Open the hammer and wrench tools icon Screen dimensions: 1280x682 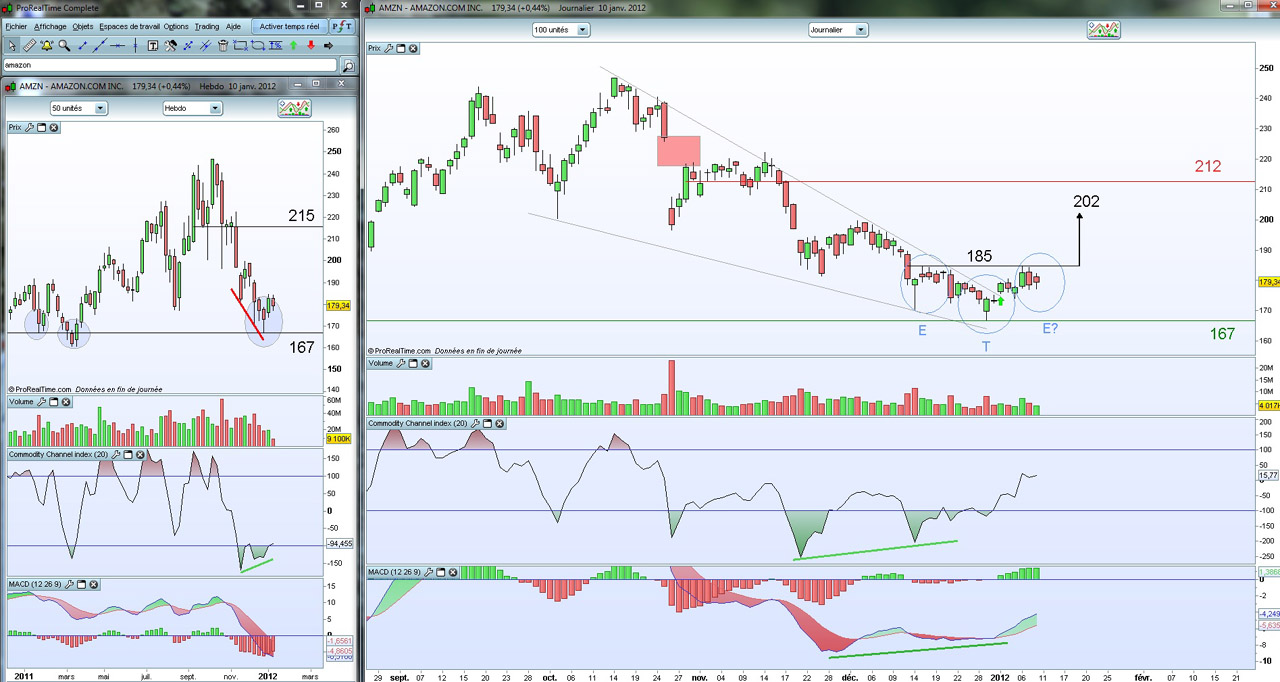tap(171, 45)
